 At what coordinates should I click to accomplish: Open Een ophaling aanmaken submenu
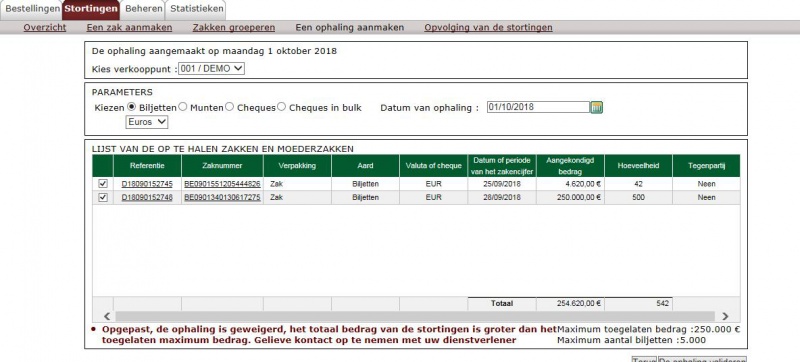coord(349,28)
